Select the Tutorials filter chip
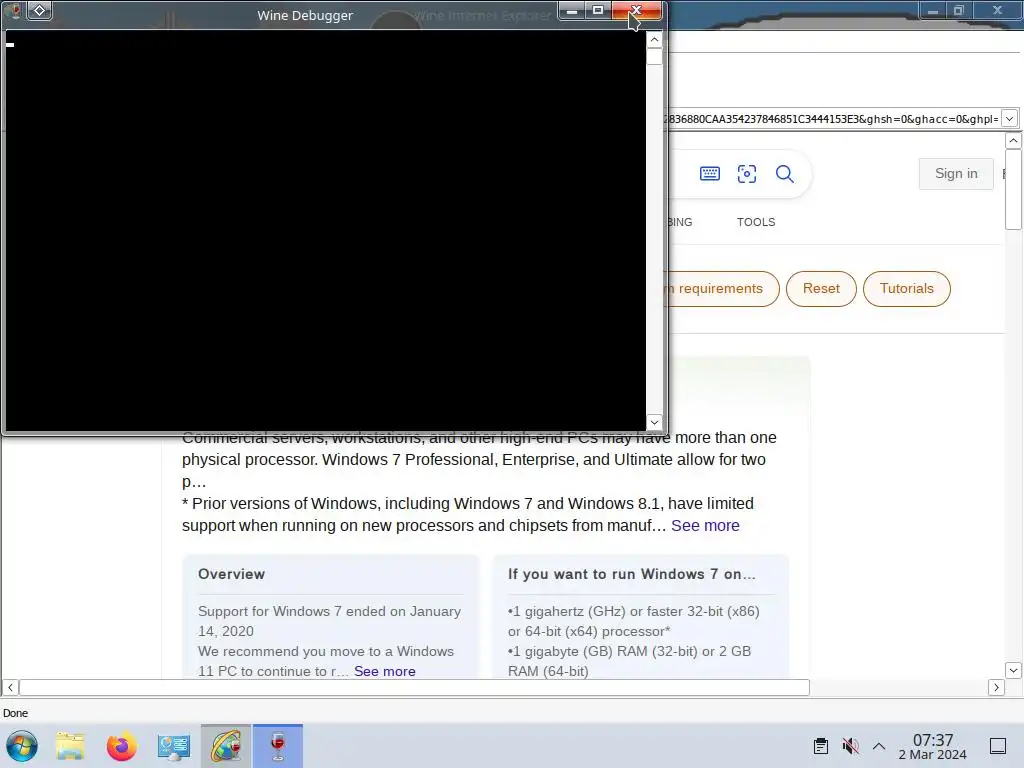Screen dimensions: 1024x768 [x=906, y=289]
